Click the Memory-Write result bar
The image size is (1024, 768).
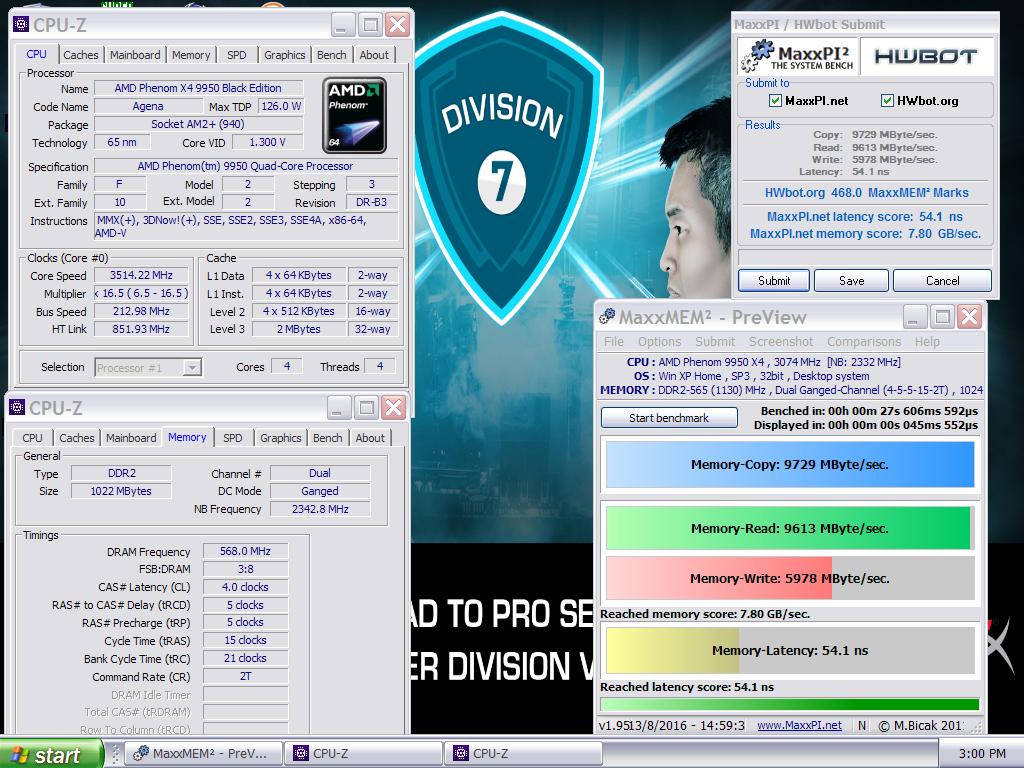coord(790,578)
